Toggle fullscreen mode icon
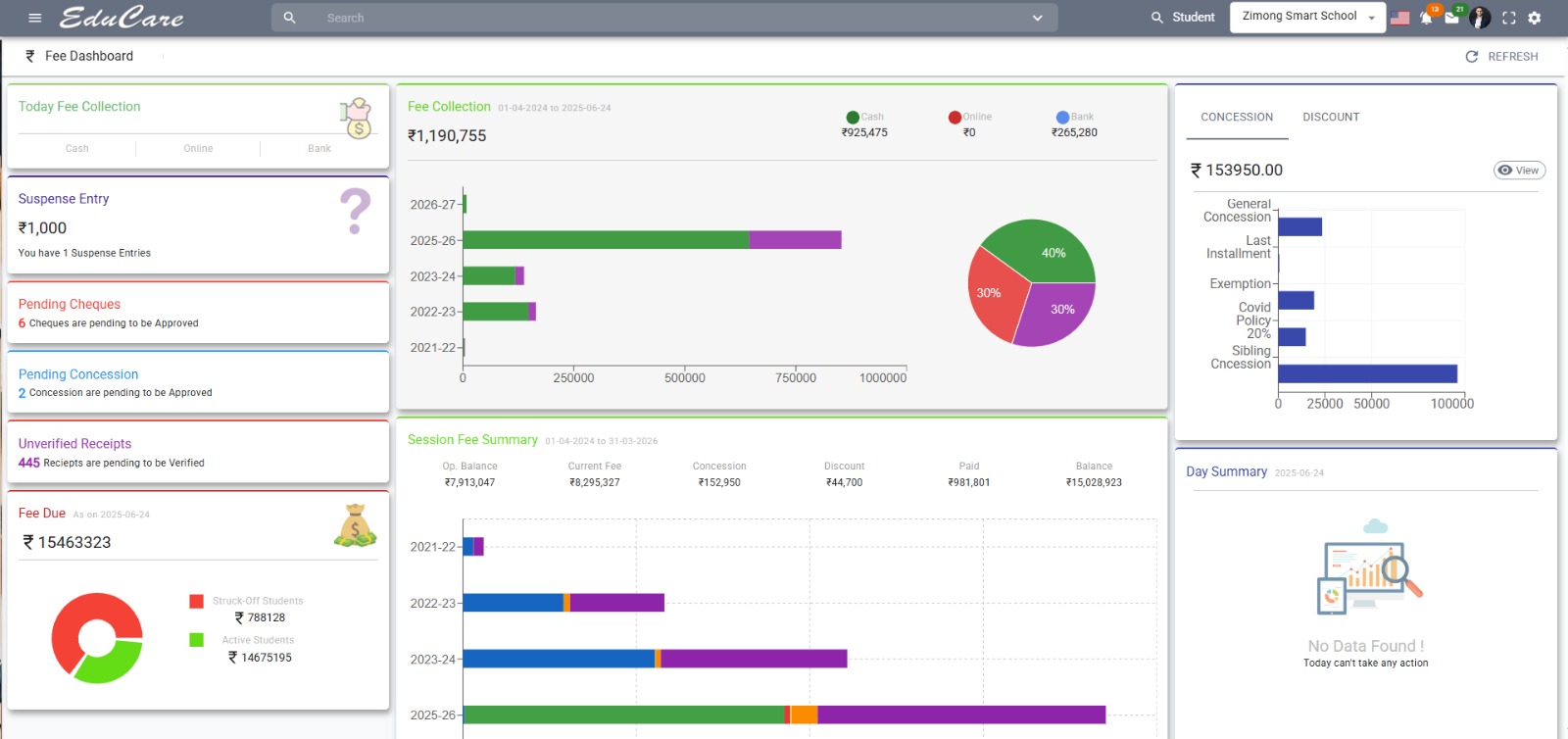The width and height of the screenshot is (1568, 739). [1508, 18]
